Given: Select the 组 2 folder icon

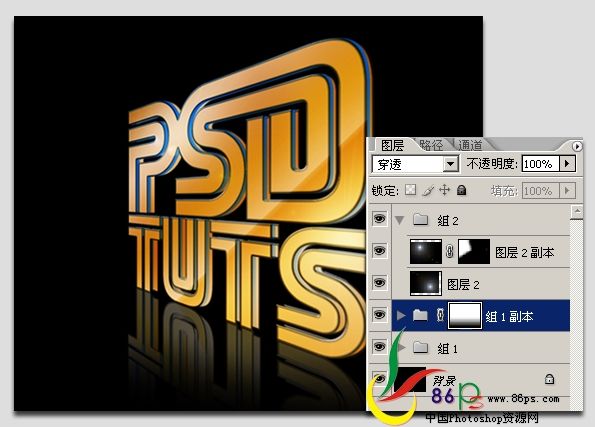Looking at the screenshot, I should pos(420,219).
